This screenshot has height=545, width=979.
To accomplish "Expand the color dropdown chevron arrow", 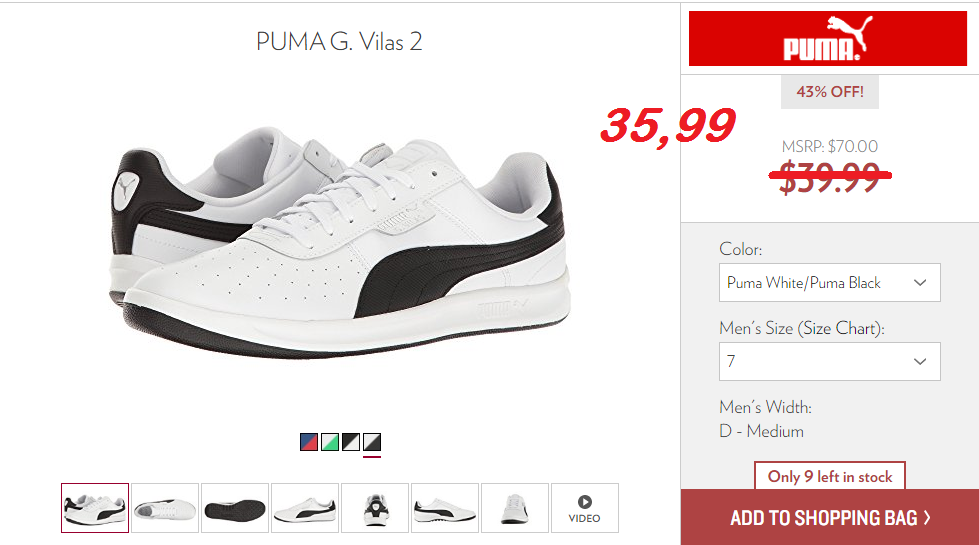I will tap(920, 283).
